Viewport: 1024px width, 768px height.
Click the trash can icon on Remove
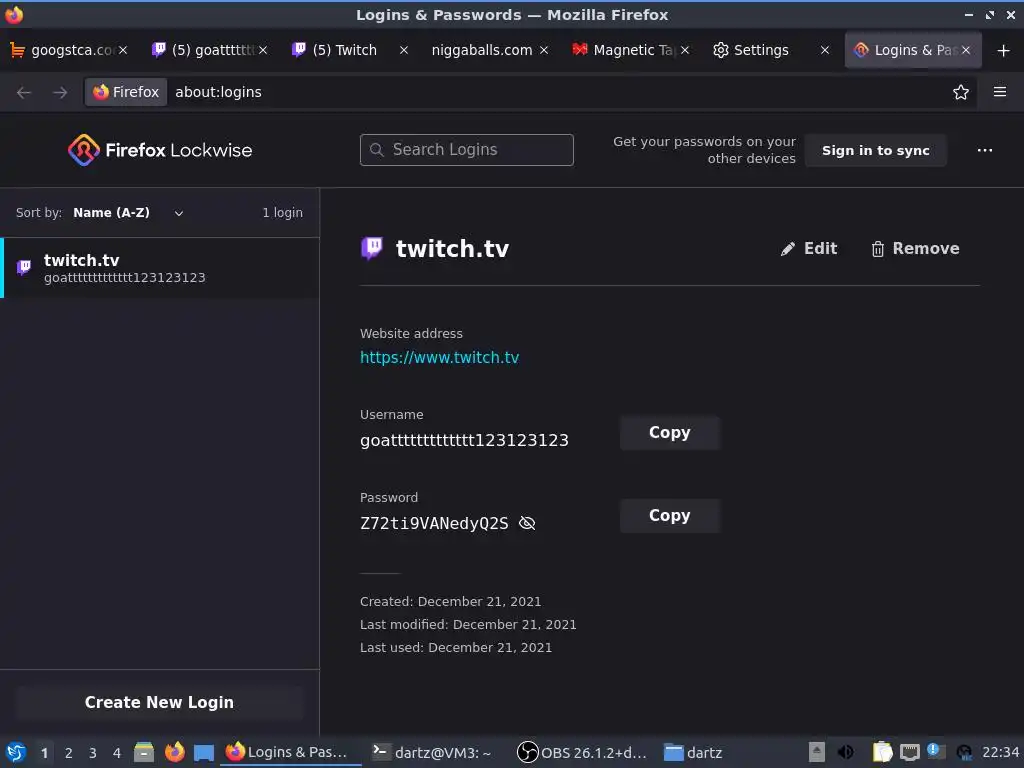[878, 249]
